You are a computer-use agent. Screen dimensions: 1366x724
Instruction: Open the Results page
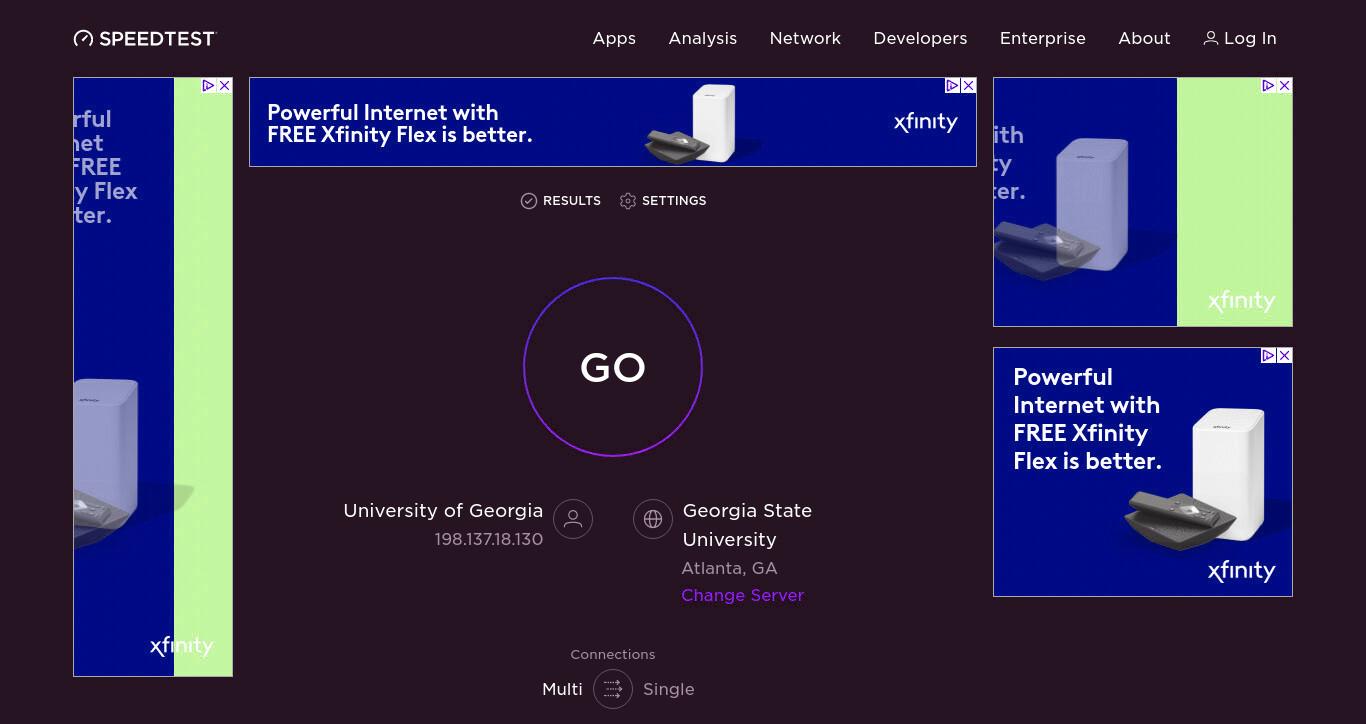(x=561, y=201)
